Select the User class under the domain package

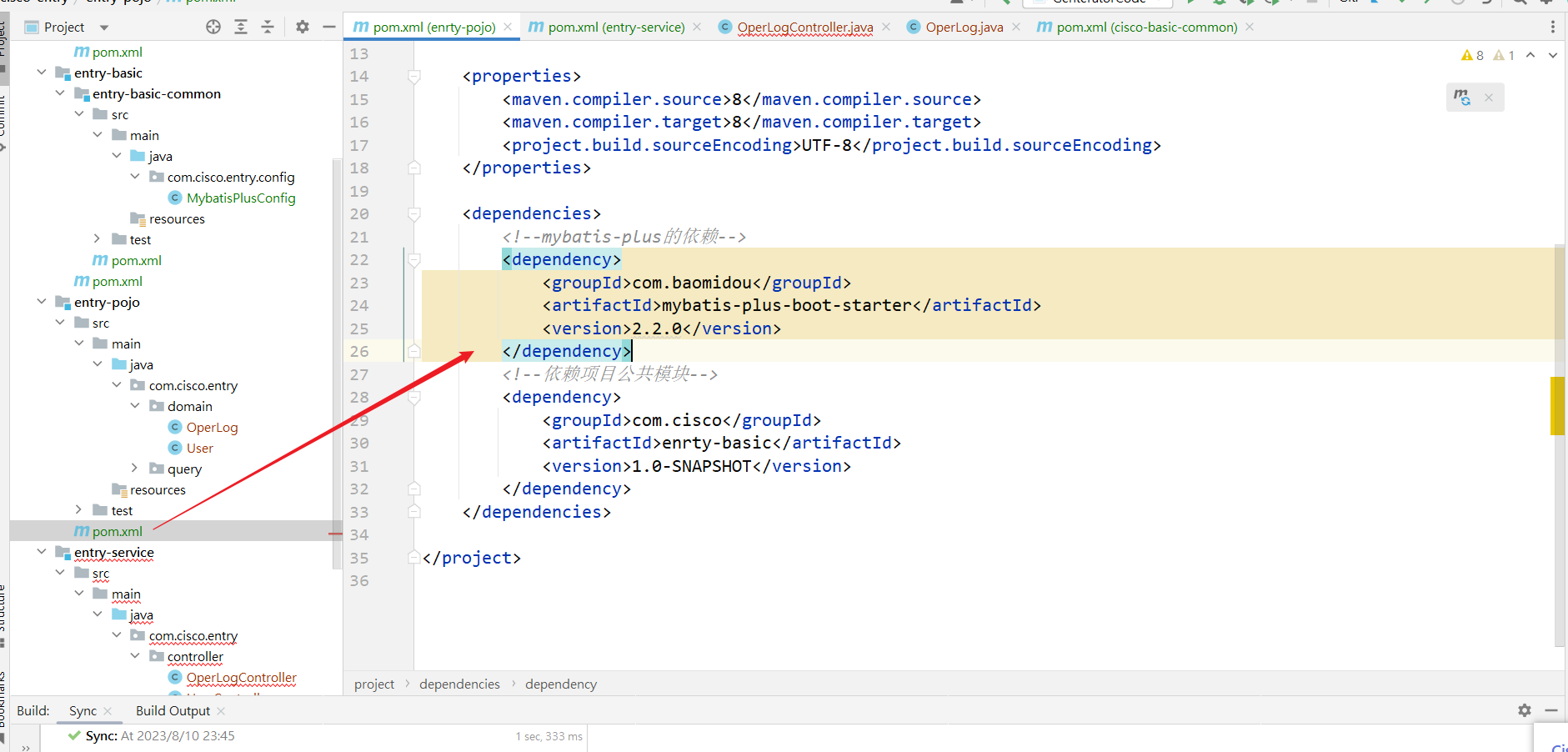pos(200,448)
